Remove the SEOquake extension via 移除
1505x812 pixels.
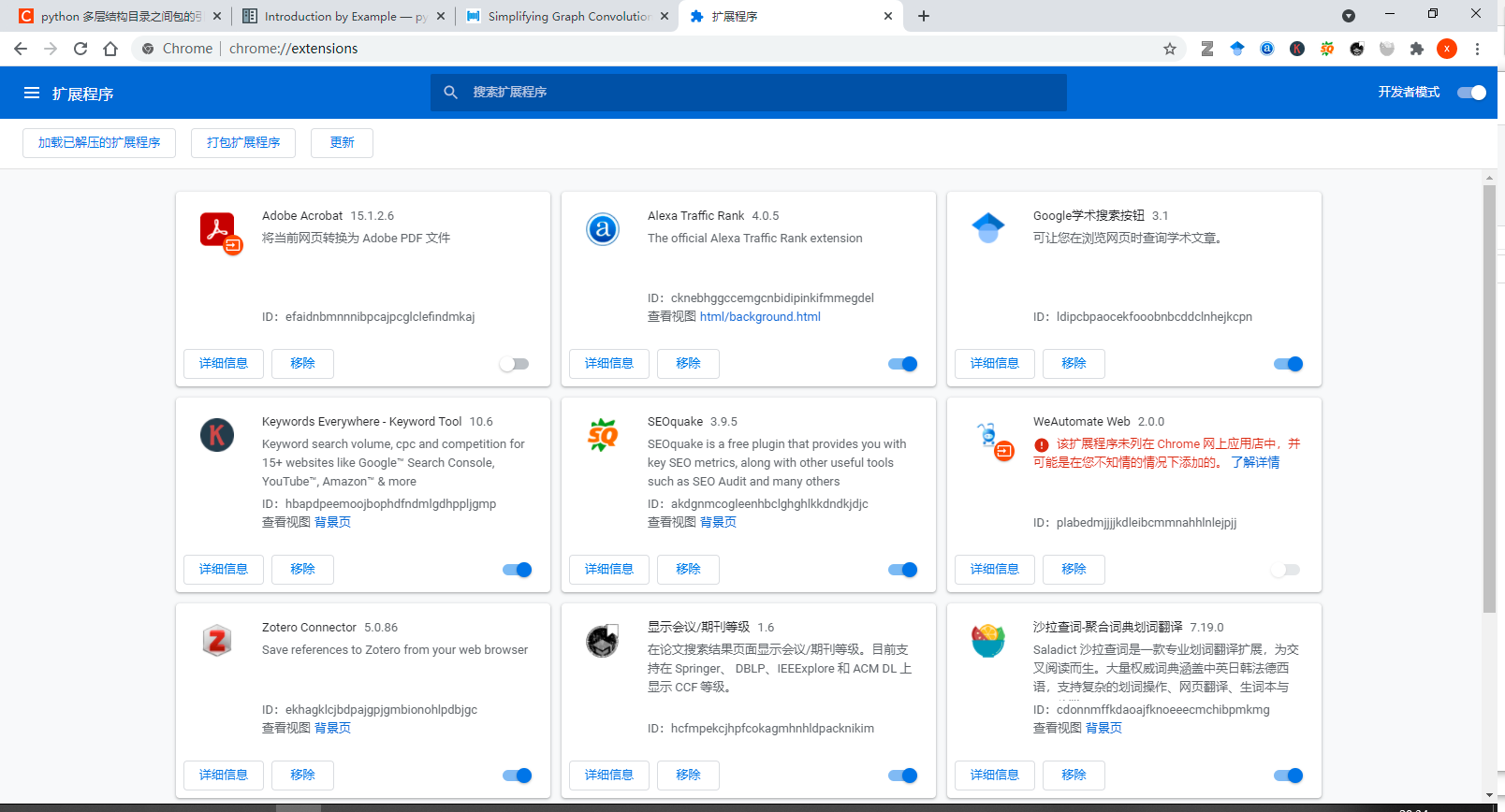click(x=688, y=570)
